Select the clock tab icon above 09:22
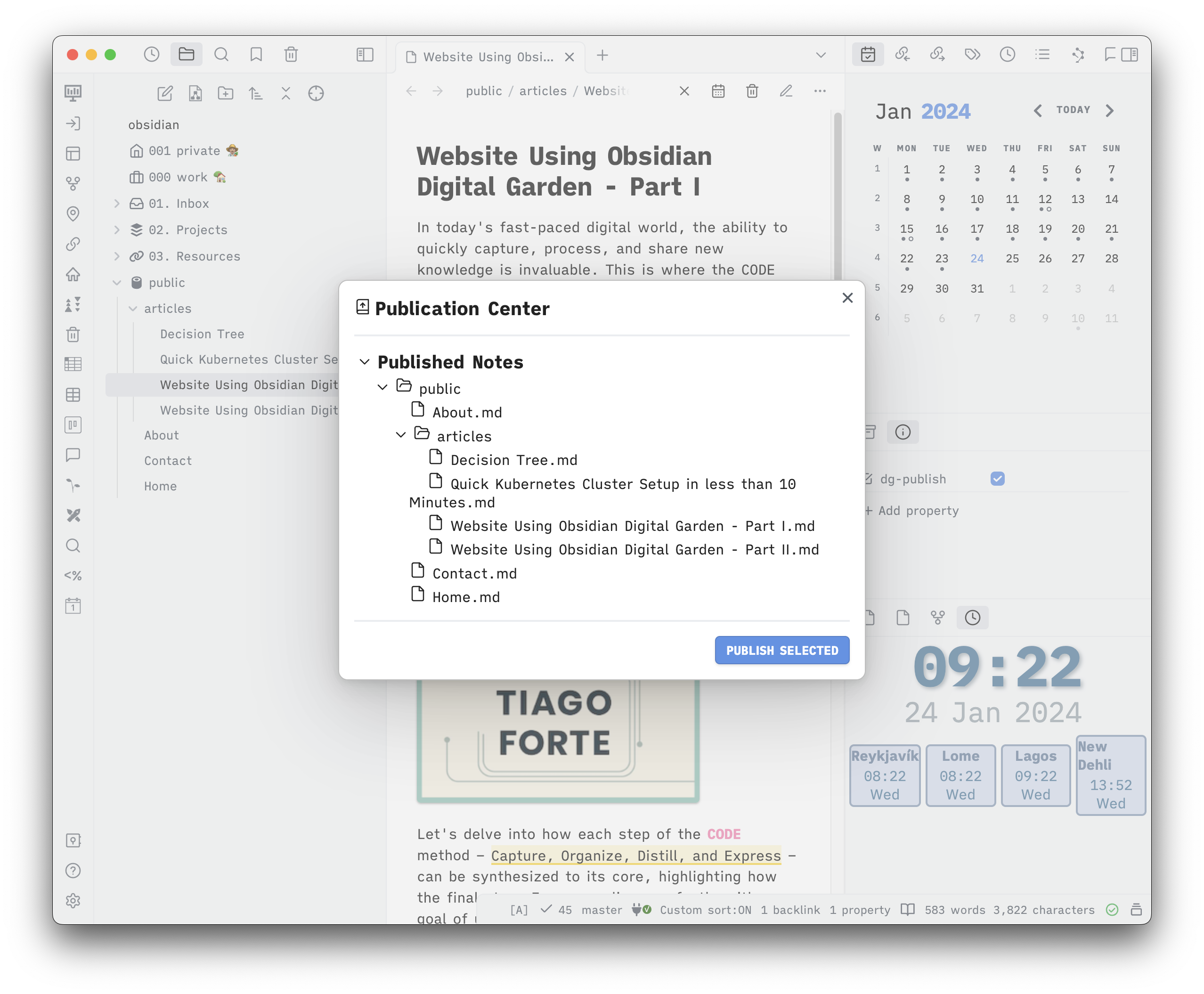The image size is (1204, 994). [972, 618]
